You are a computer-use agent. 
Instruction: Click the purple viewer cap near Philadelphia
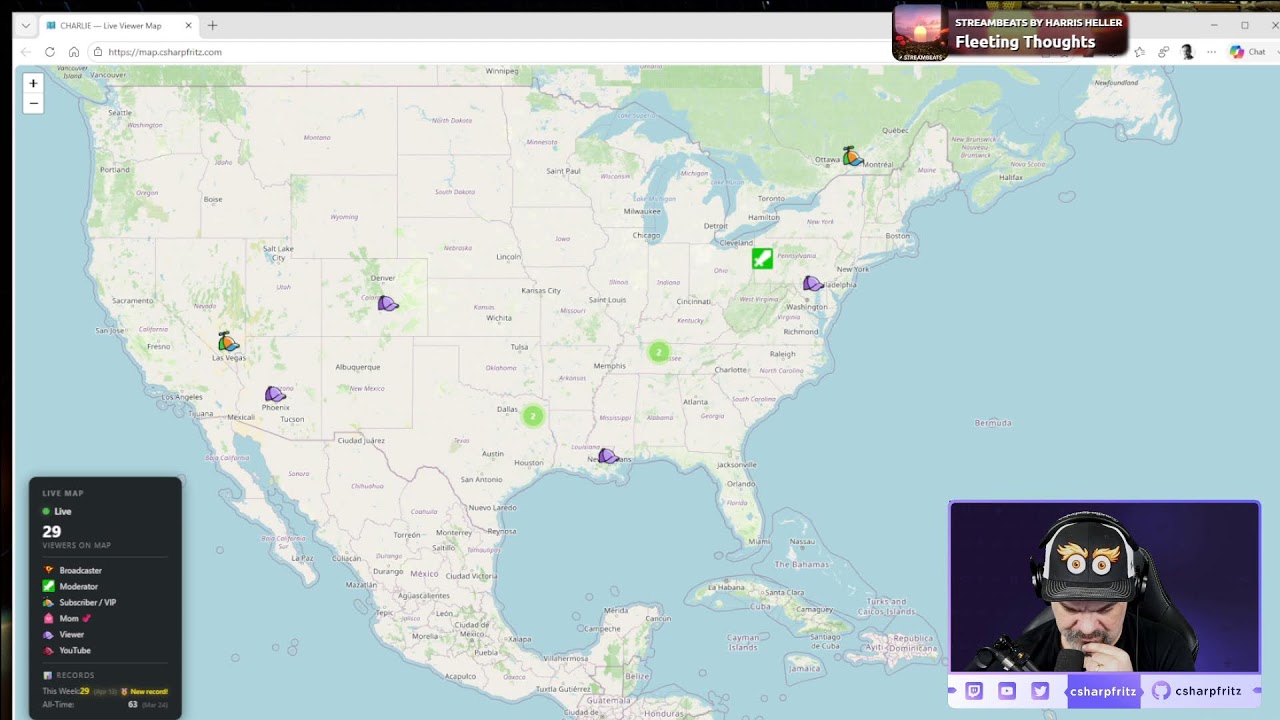[x=813, y=284]
